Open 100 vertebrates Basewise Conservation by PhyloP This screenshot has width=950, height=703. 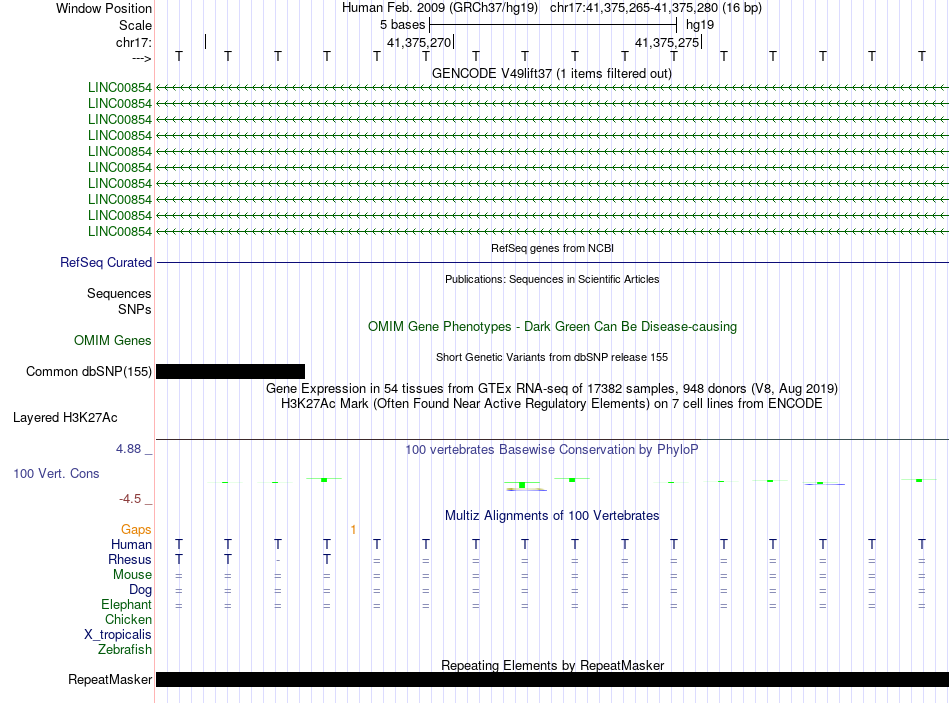[552, 450]
